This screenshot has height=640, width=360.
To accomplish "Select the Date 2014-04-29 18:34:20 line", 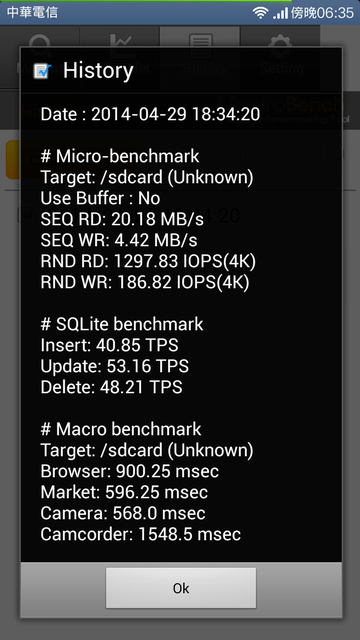I will click(150, 114).
